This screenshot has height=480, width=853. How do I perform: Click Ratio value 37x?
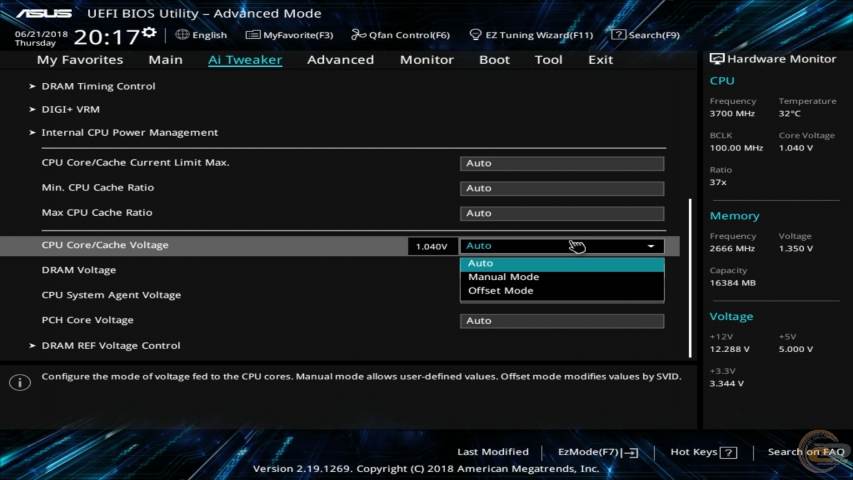click(718, 182)
